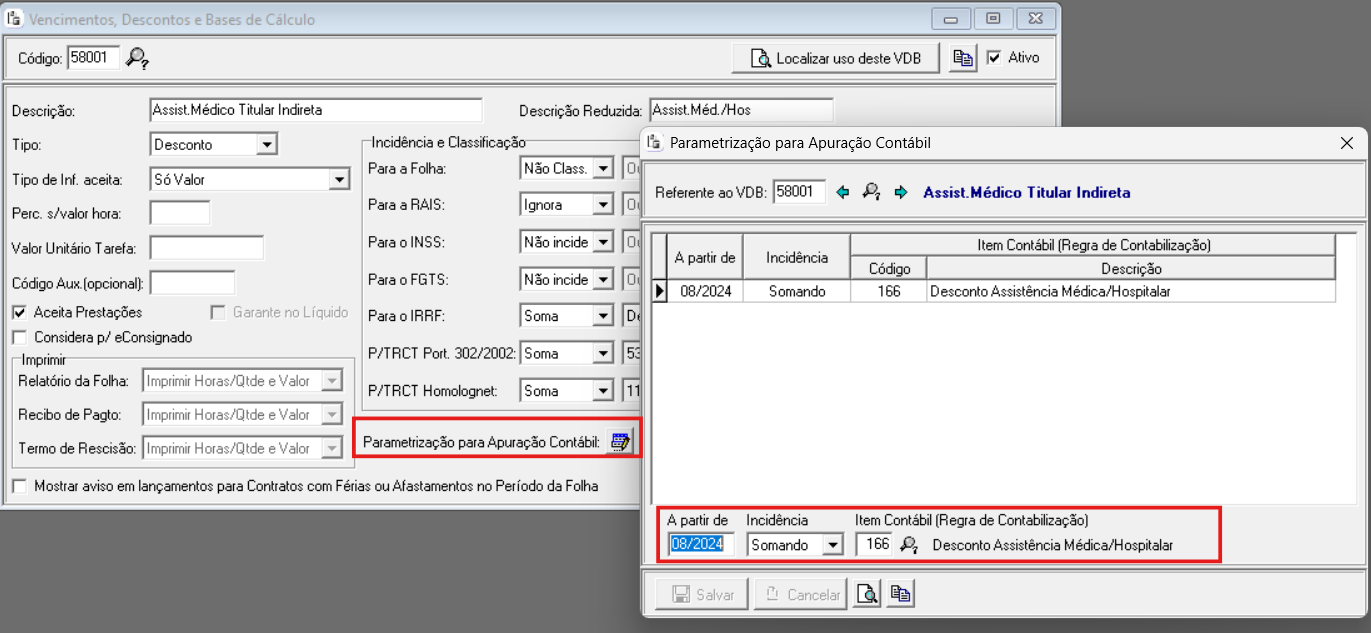
Task: Click the Cancelar button
Action: (x=801, y=595)
